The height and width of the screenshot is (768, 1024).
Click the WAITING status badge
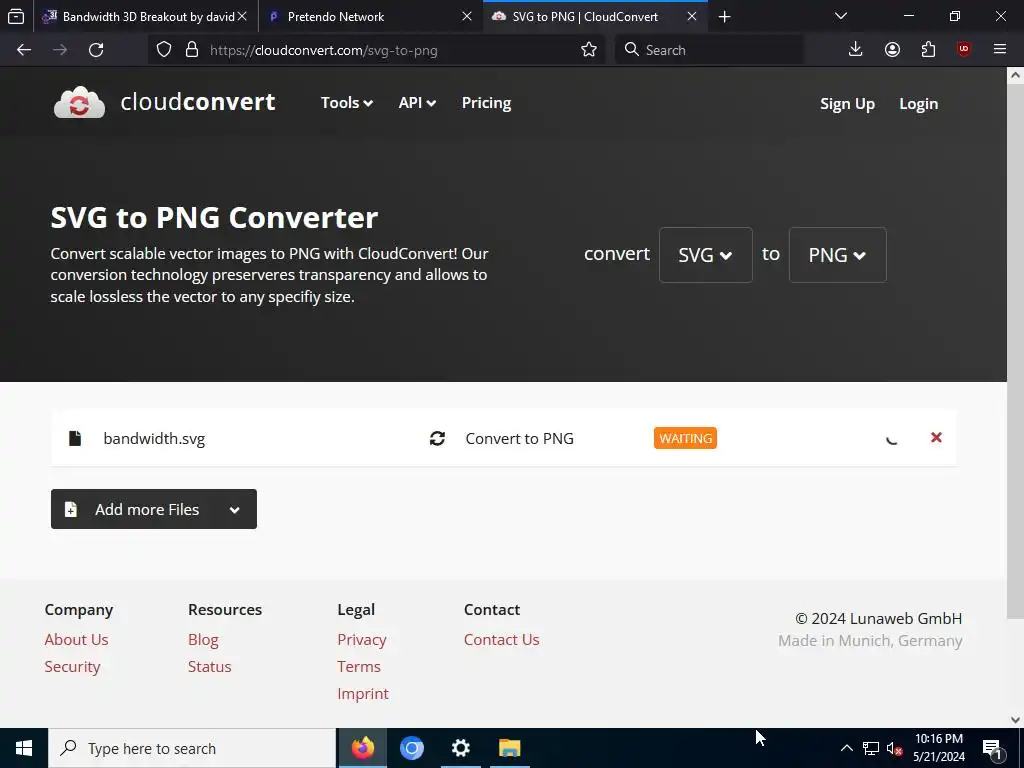pos(685,438)
